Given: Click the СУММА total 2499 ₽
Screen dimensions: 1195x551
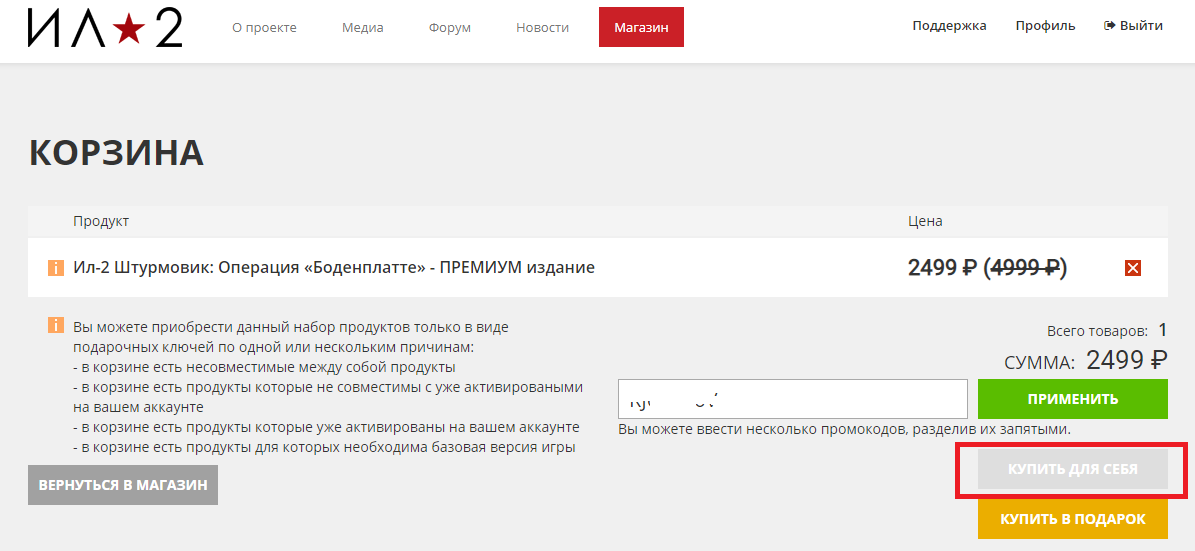Looking at the screenshot, I should [x=1086, y=360].
